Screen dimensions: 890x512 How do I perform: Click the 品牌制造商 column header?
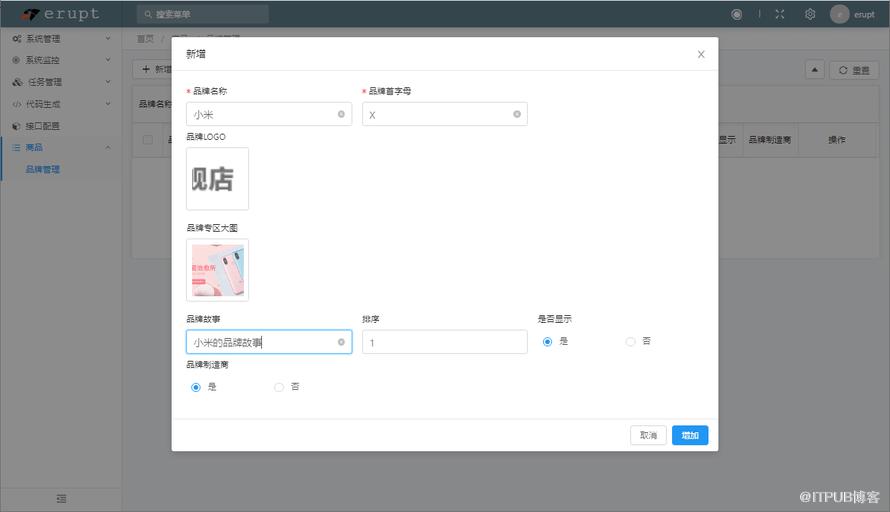pyautogui.click(x=769, y=140)
